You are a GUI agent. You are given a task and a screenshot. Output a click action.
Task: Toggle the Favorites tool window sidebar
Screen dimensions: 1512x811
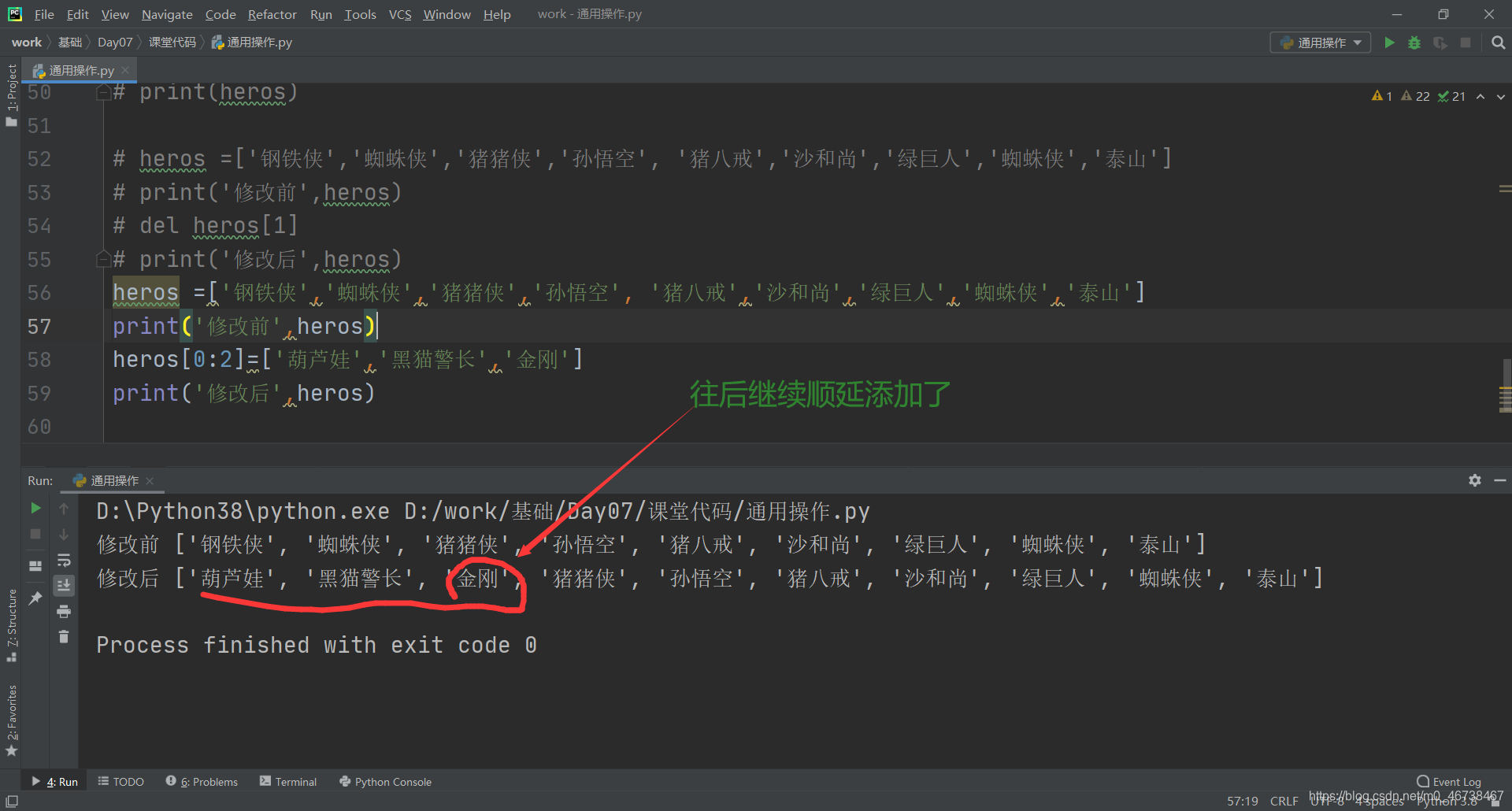click(11, 720)
